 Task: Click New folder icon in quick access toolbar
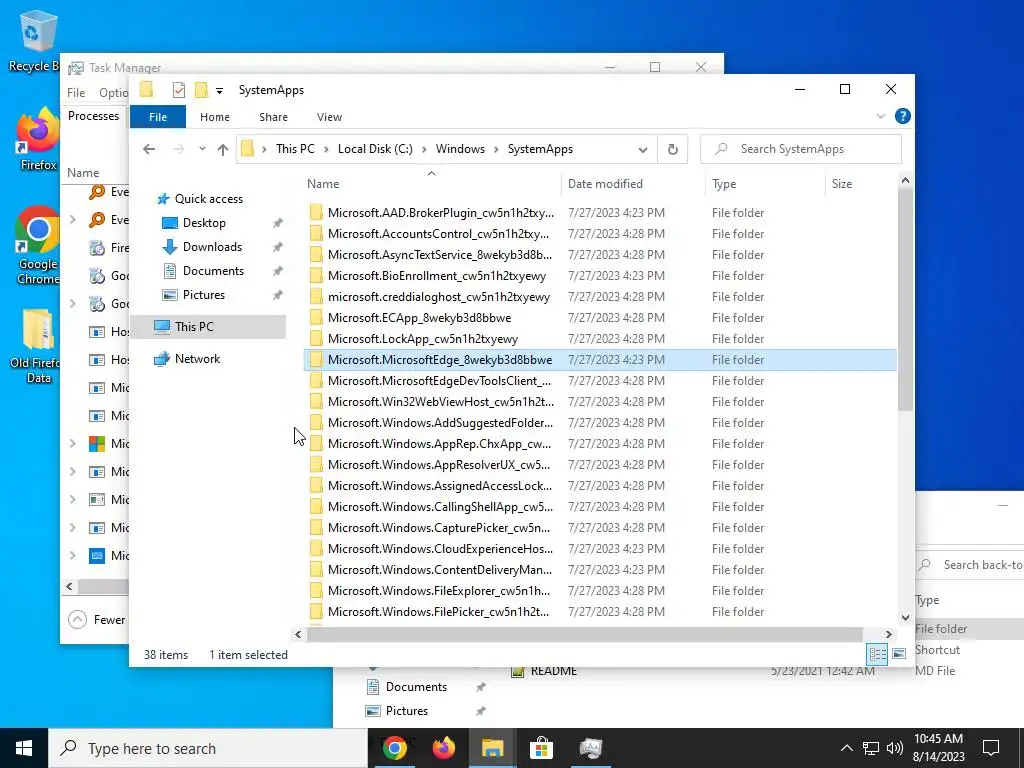click(201, 90)
